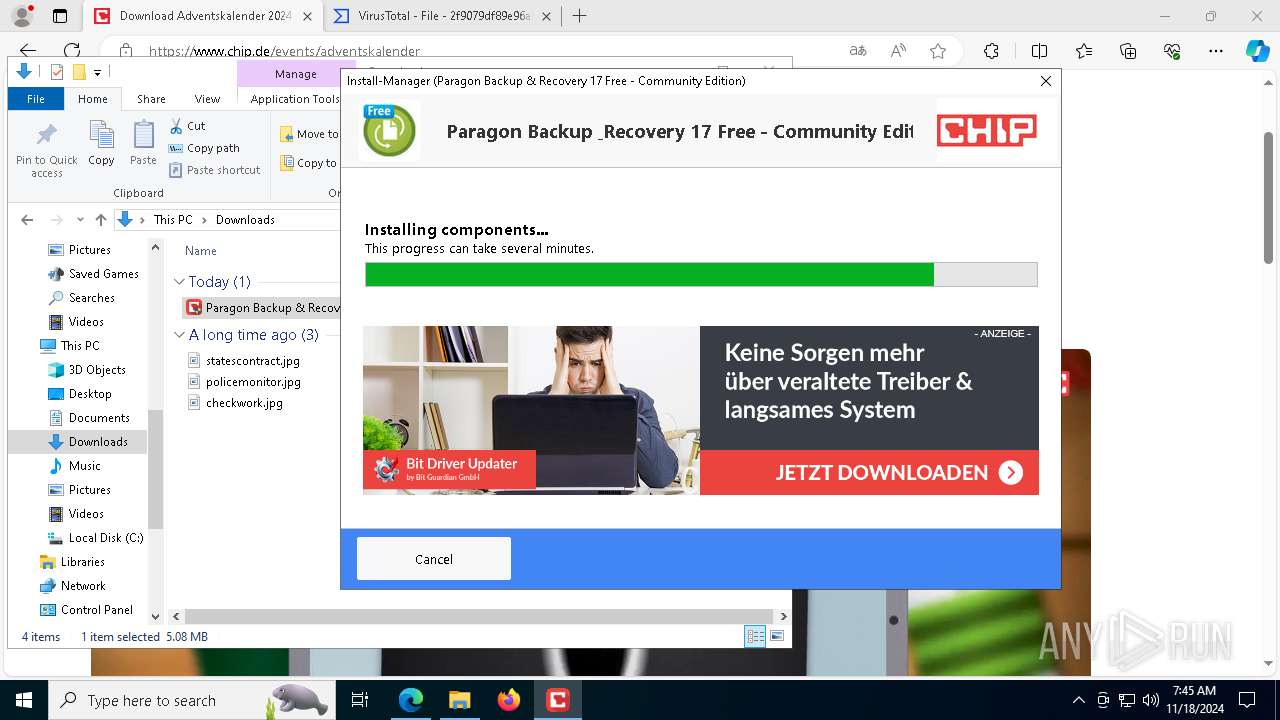
Task: Select Paragon Backup & Recovery file in Downloads
Action: coord(263,308)
